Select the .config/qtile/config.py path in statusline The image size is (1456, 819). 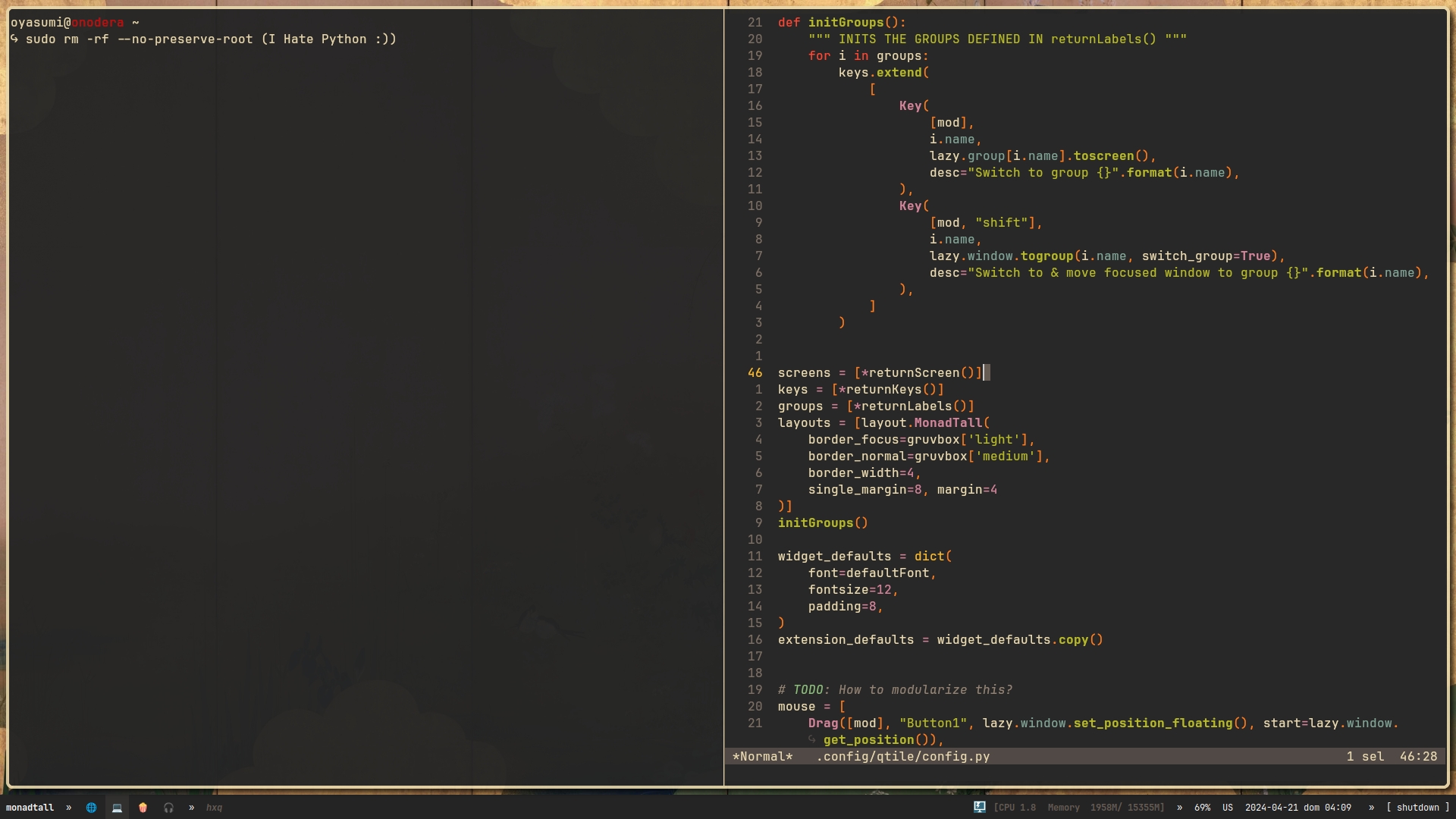[902, 756]
